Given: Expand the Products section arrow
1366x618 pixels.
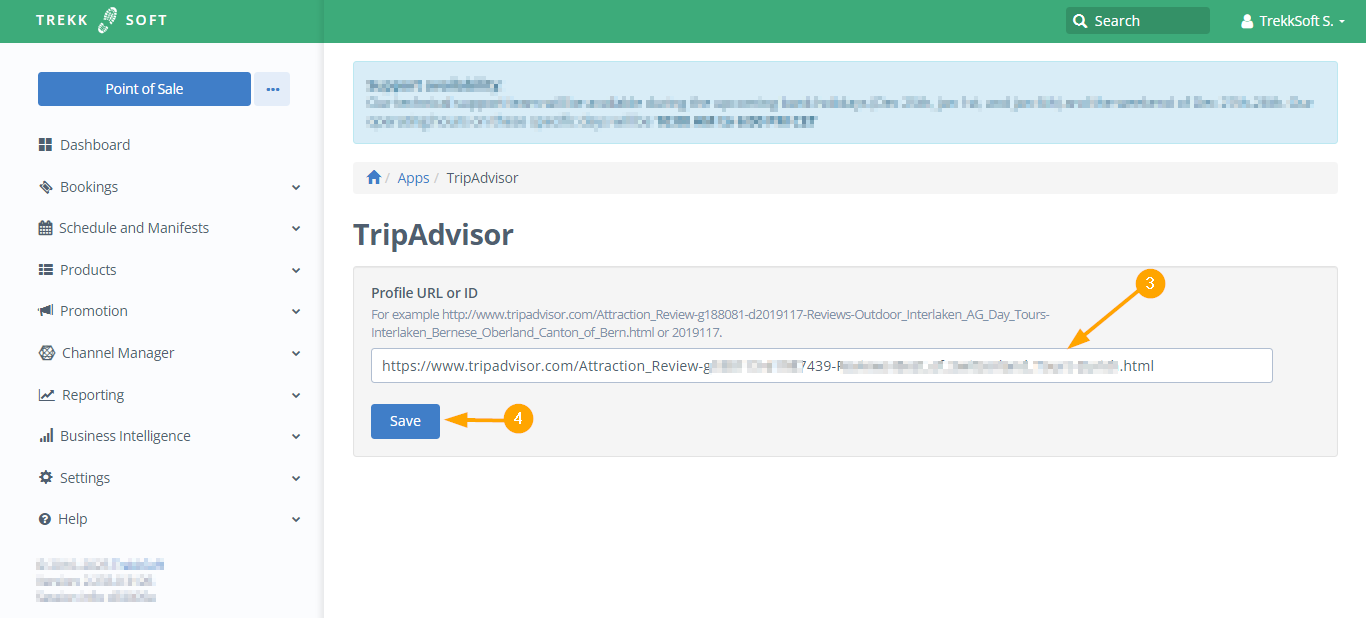Looking at the screenshot, I should pos(296,270).
